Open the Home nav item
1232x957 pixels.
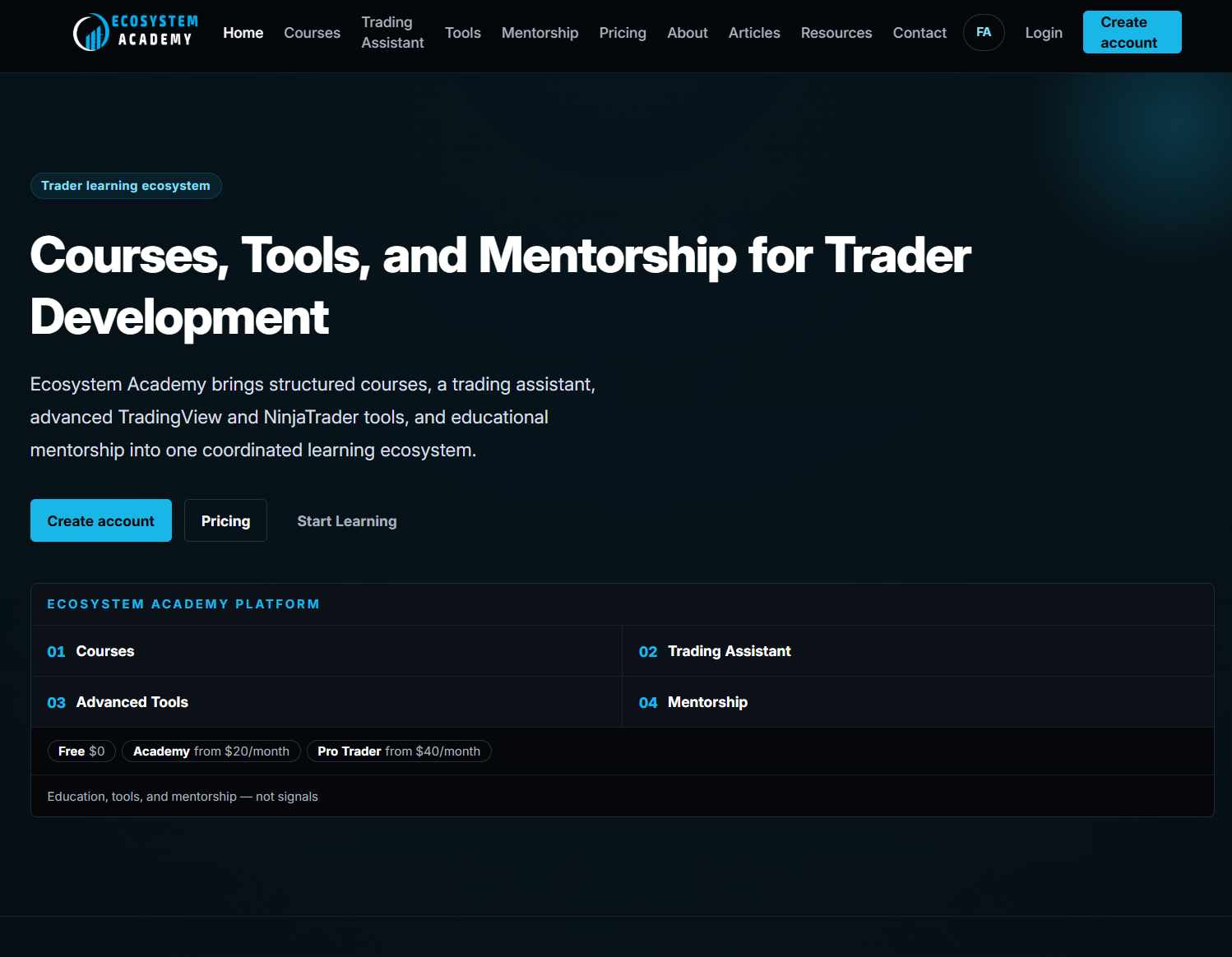pos(243,33)
